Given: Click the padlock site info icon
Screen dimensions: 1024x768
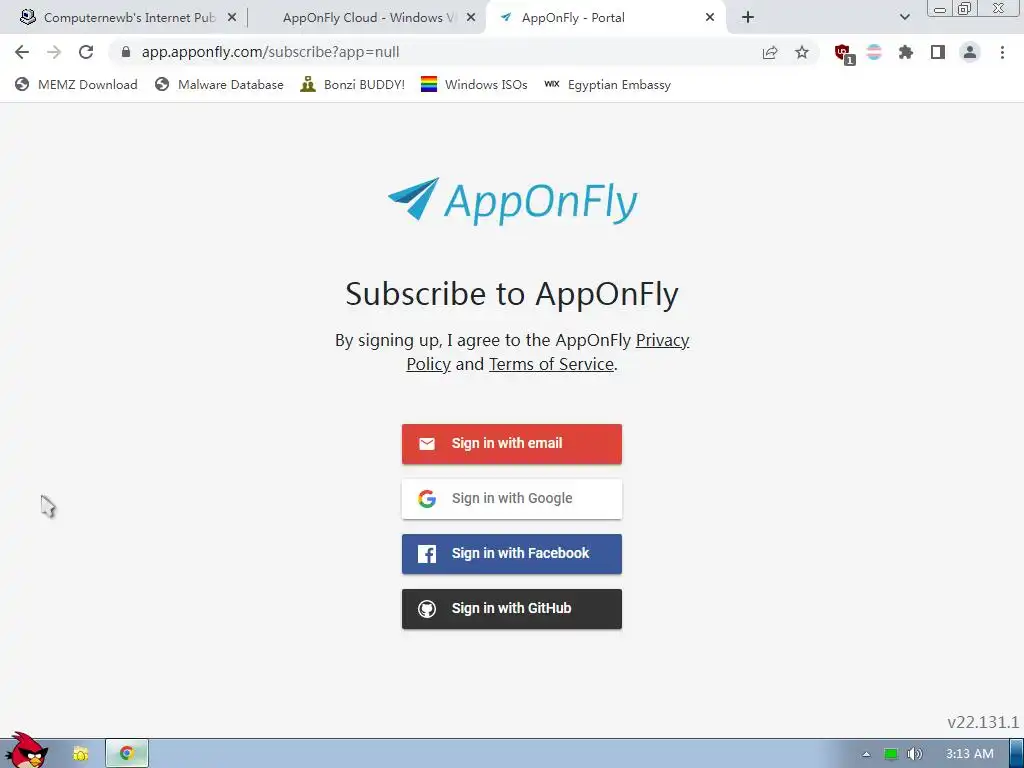Looking at the screenshot, I should tap(126, 52).
